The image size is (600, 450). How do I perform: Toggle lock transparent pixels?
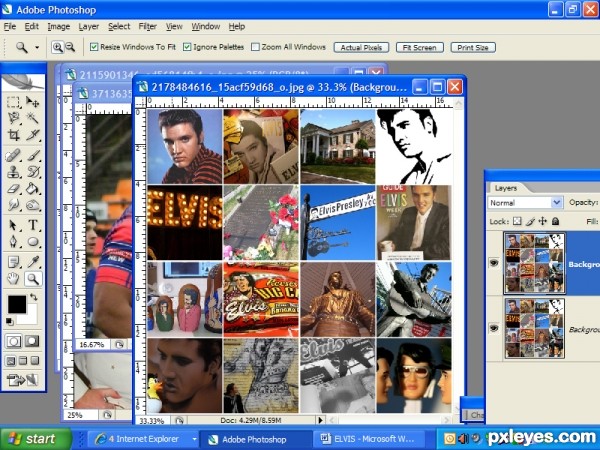point(517,221)
